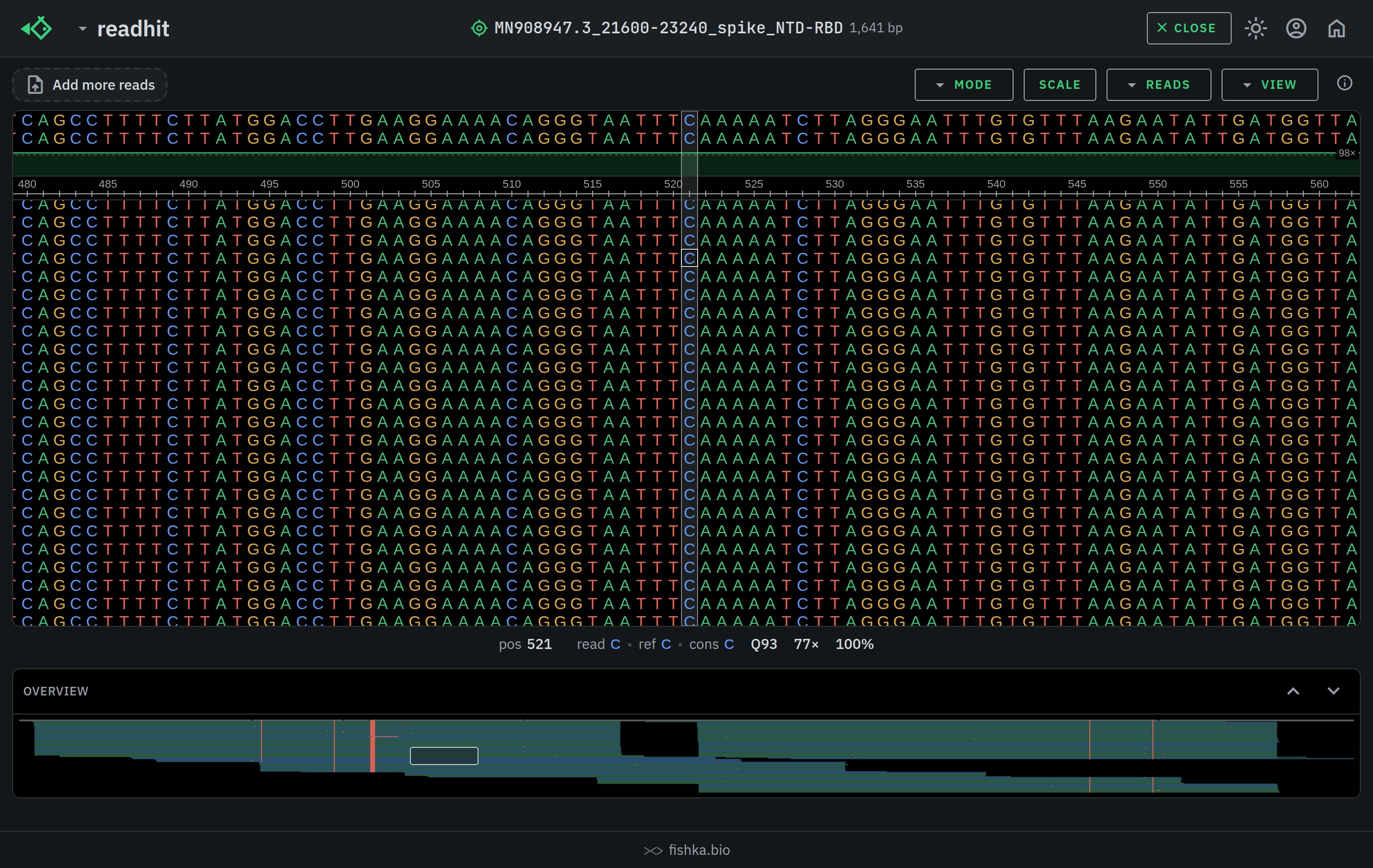This screenshot has height=868, width=1373.
Task: Click the 98× coverage depth label
Action: pos(1347,153)
